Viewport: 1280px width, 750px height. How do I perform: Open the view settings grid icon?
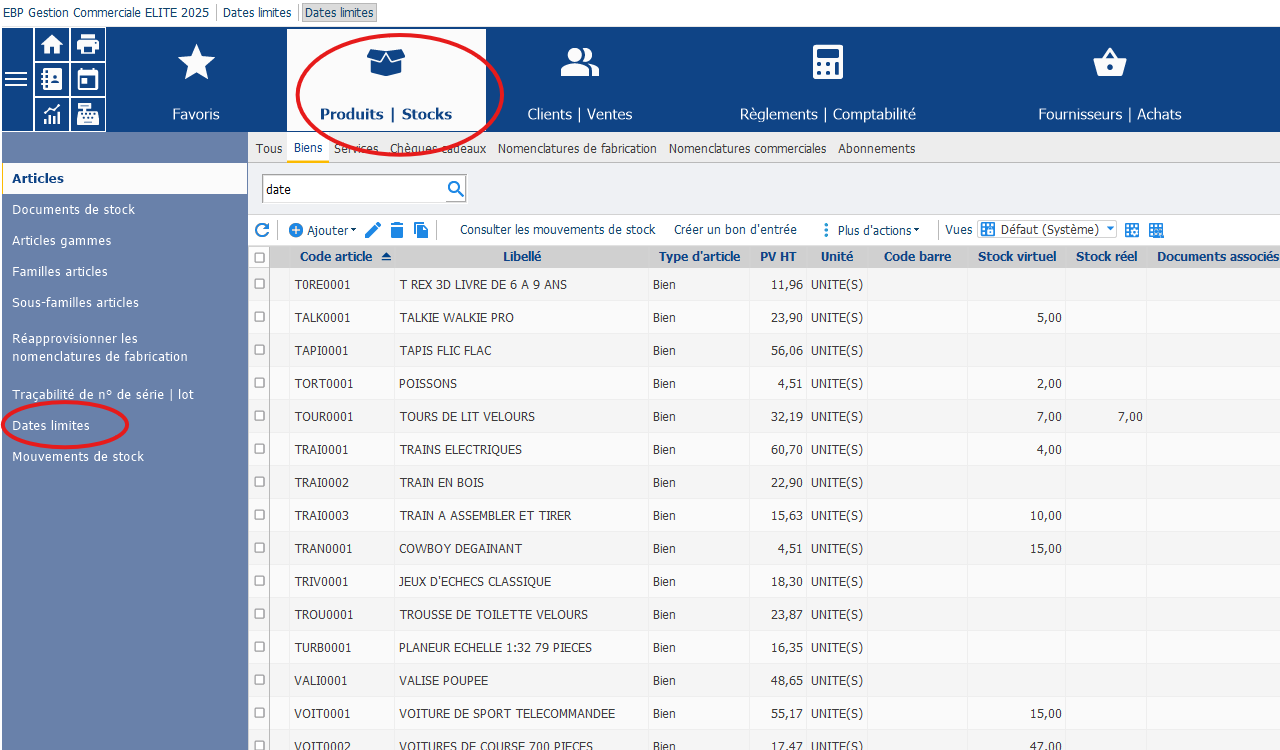coord(1132,230)
